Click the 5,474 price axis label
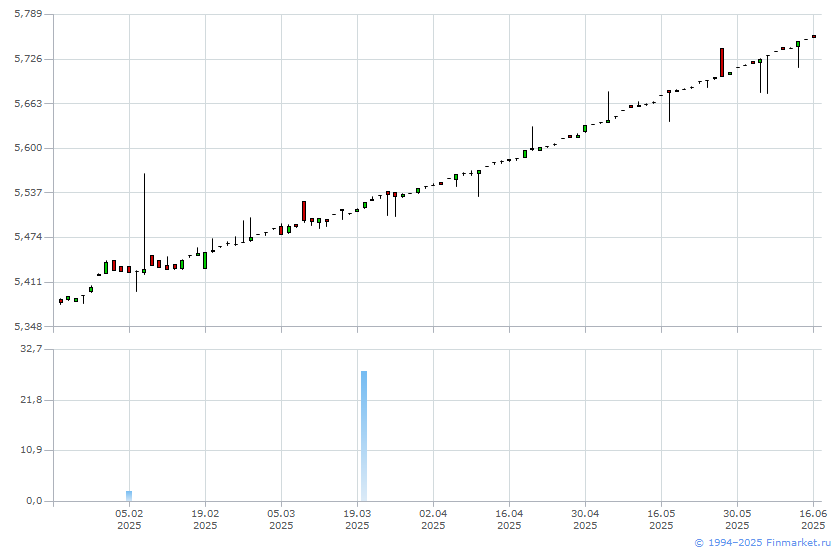Screen dimensions: 840x550 click(28, 237)
